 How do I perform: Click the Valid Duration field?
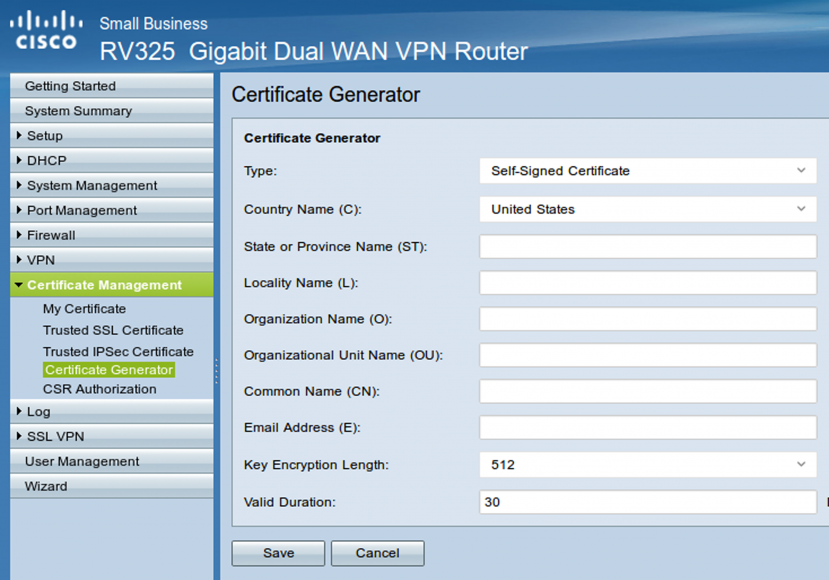click(x=648, y=502)
